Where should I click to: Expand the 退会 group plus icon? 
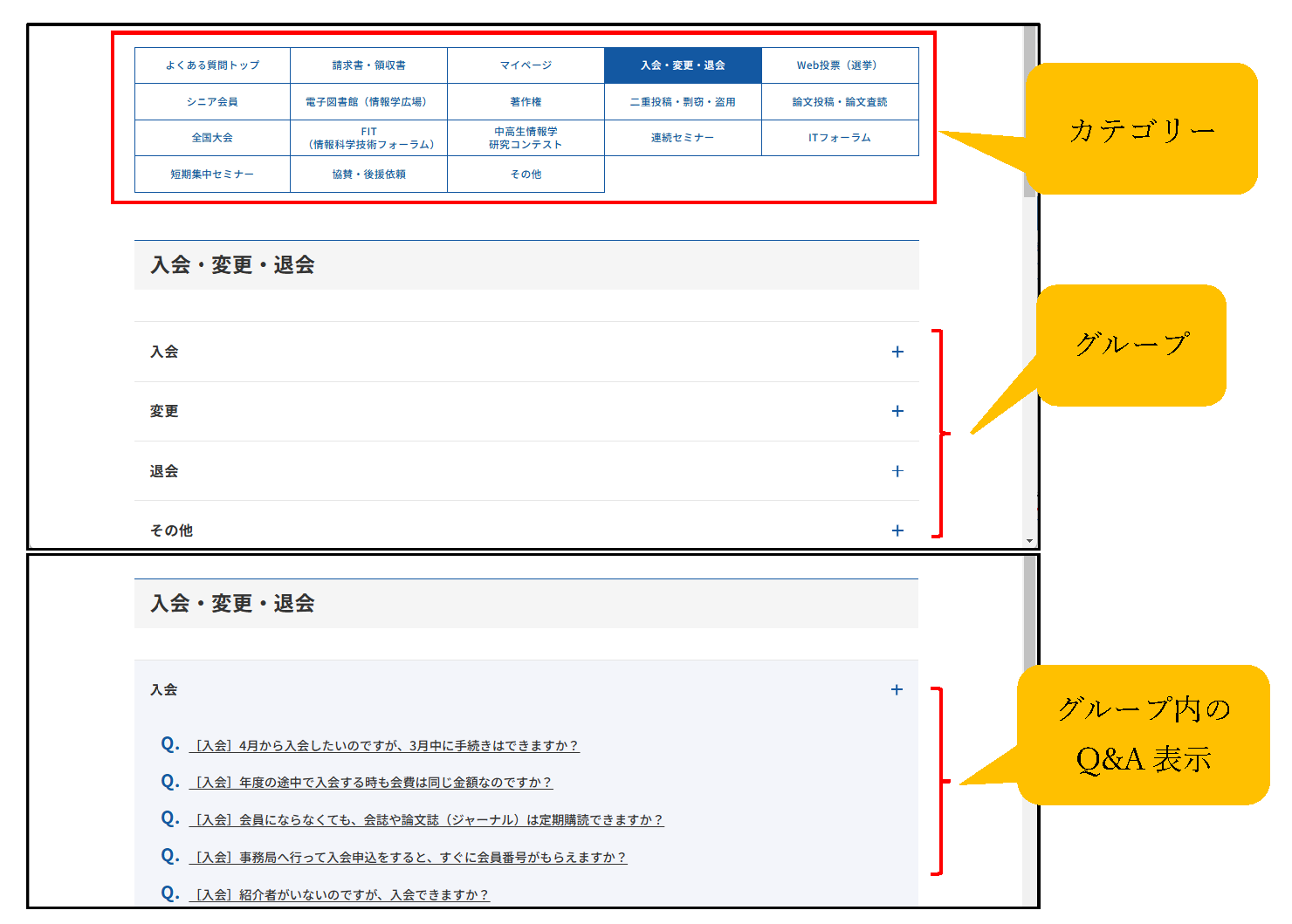tap(897, 471)
